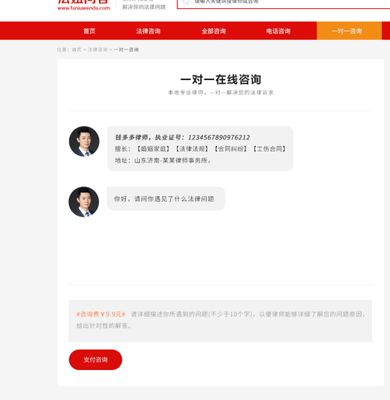Click breadcrumb link 首页

click(x=77, y=50)
